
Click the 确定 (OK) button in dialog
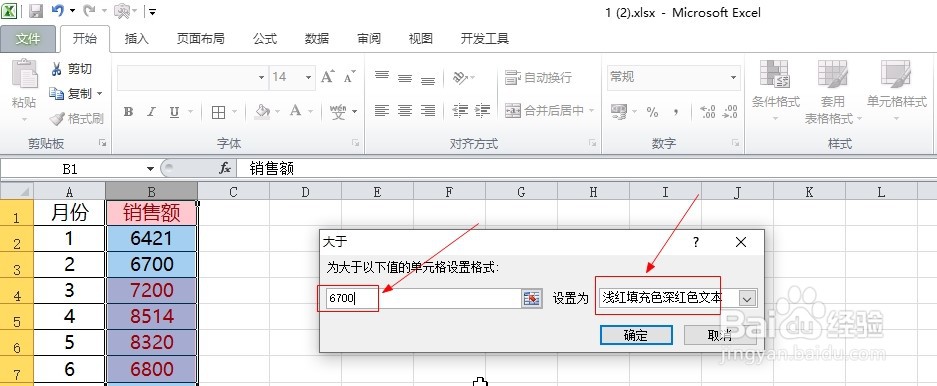tap(636, 335)
